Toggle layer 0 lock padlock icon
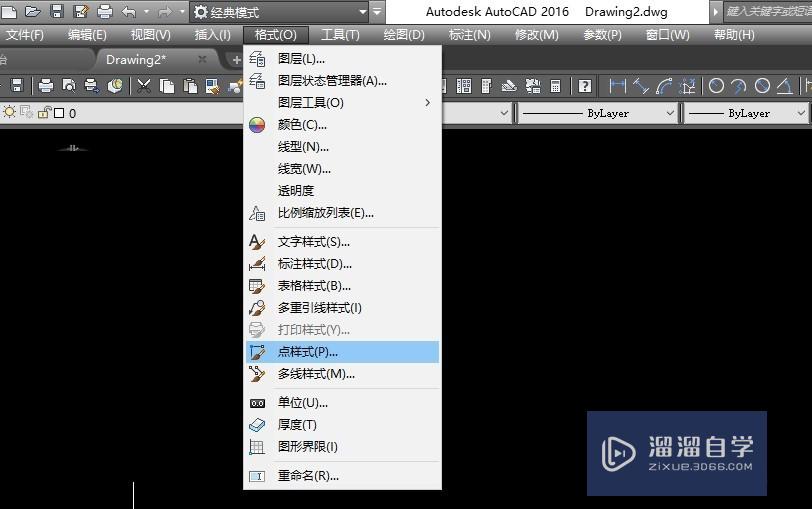The image size is (812, 509). pyautogui.click(x=44, y=112)
